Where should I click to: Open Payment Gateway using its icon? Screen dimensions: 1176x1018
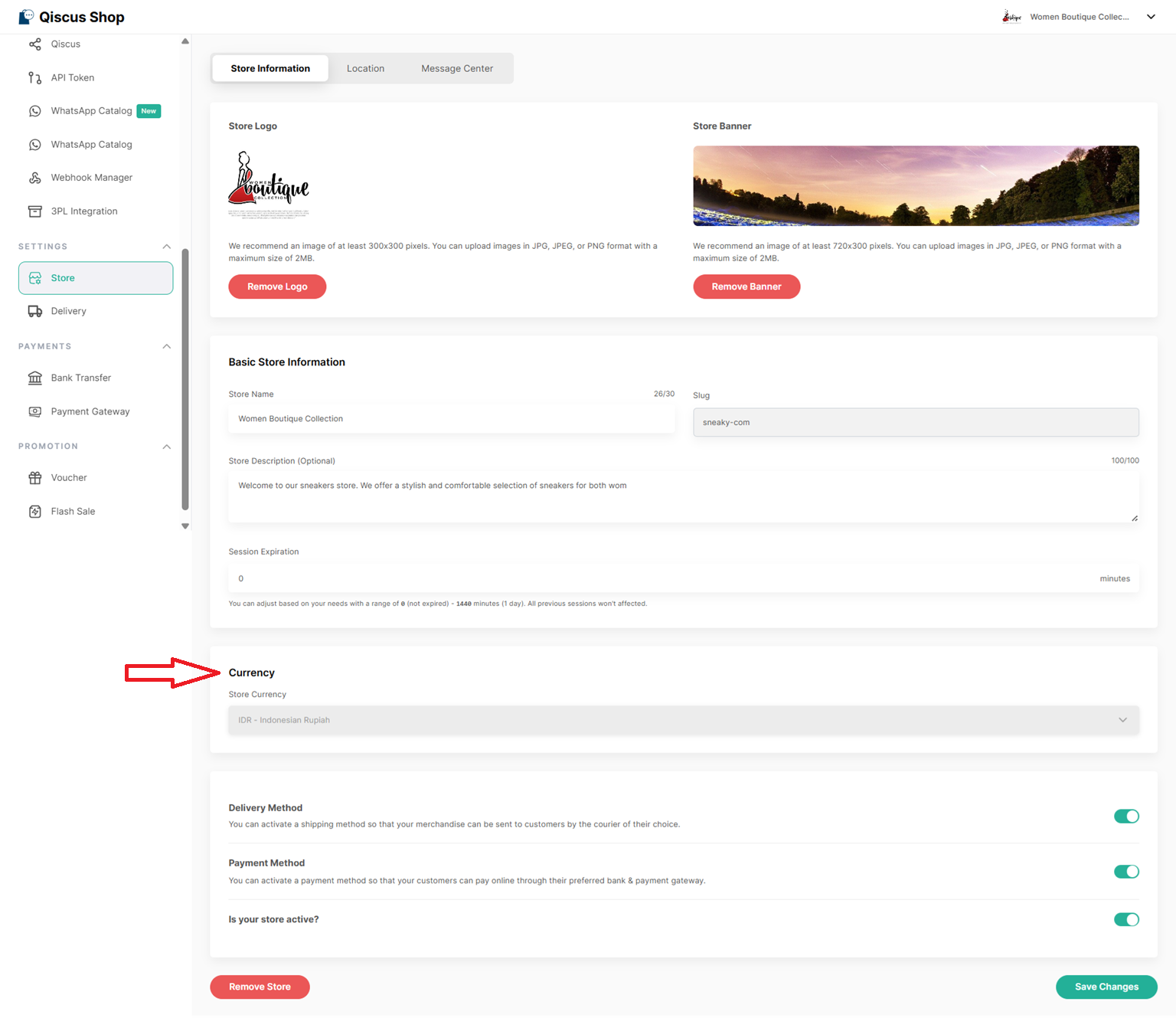point(34,411)
